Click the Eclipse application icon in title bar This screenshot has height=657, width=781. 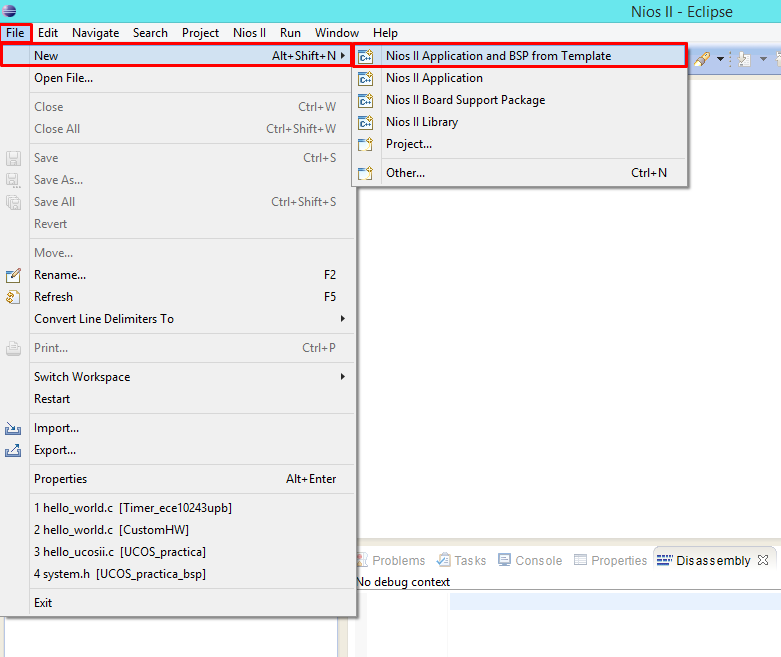pos(9,10)
